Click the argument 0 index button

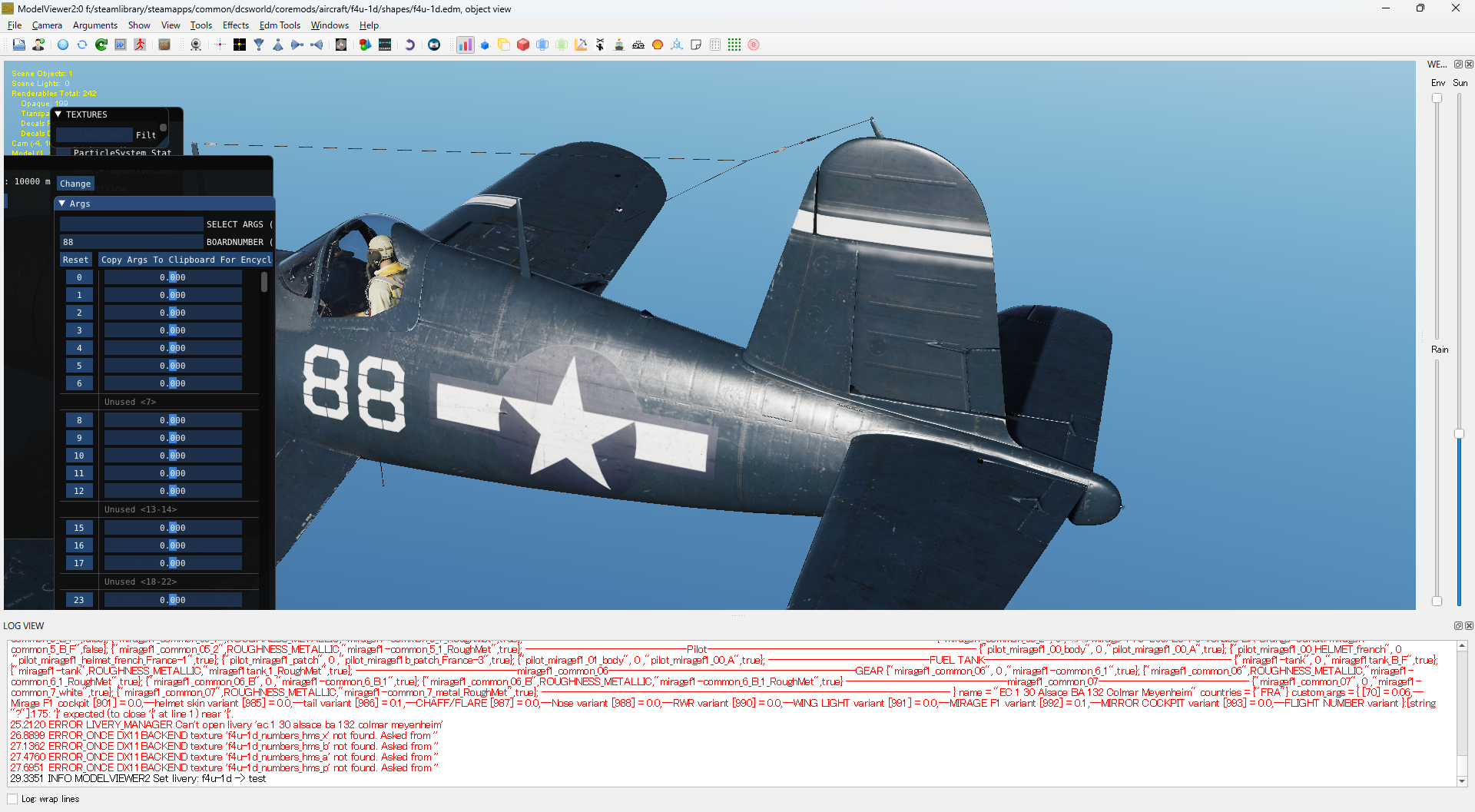click(79, 277)
